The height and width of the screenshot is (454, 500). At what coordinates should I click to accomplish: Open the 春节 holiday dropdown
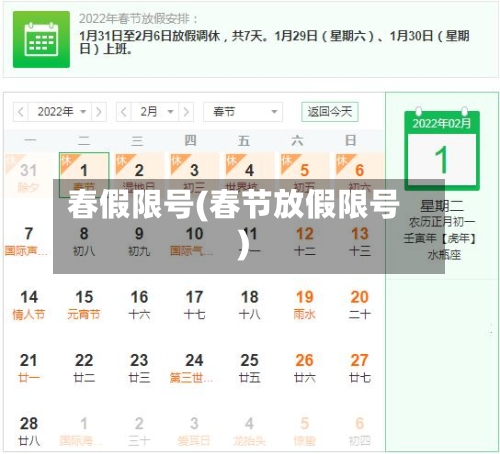[x=243, y=112]
